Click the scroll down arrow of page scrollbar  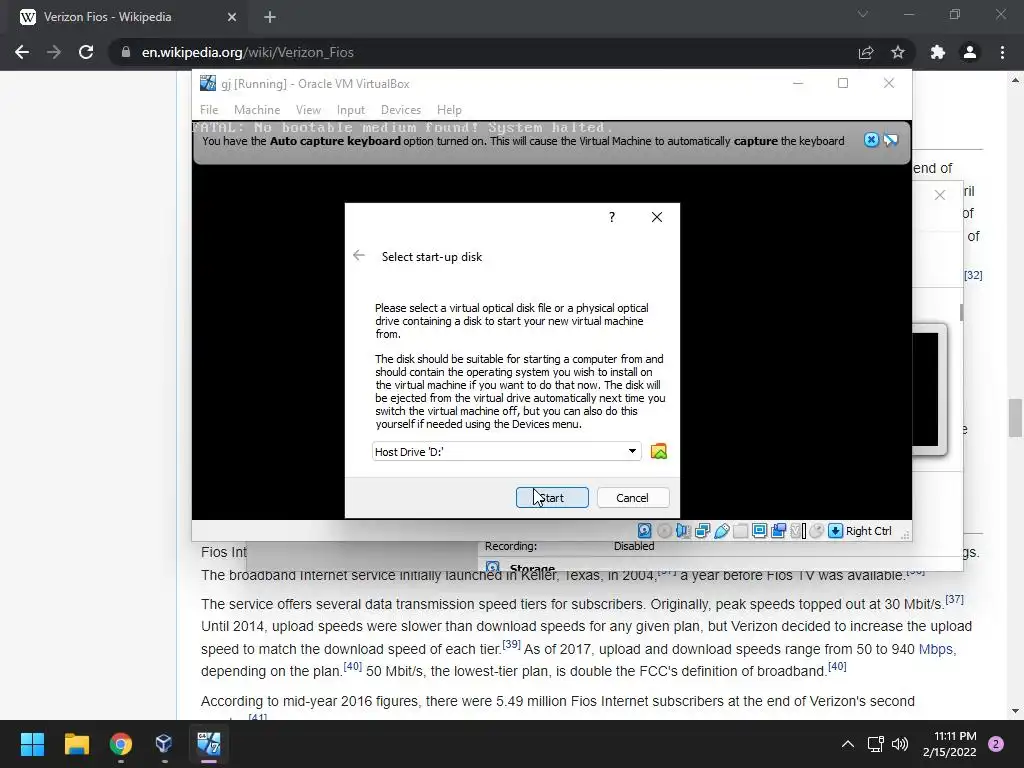(1015, 711)
